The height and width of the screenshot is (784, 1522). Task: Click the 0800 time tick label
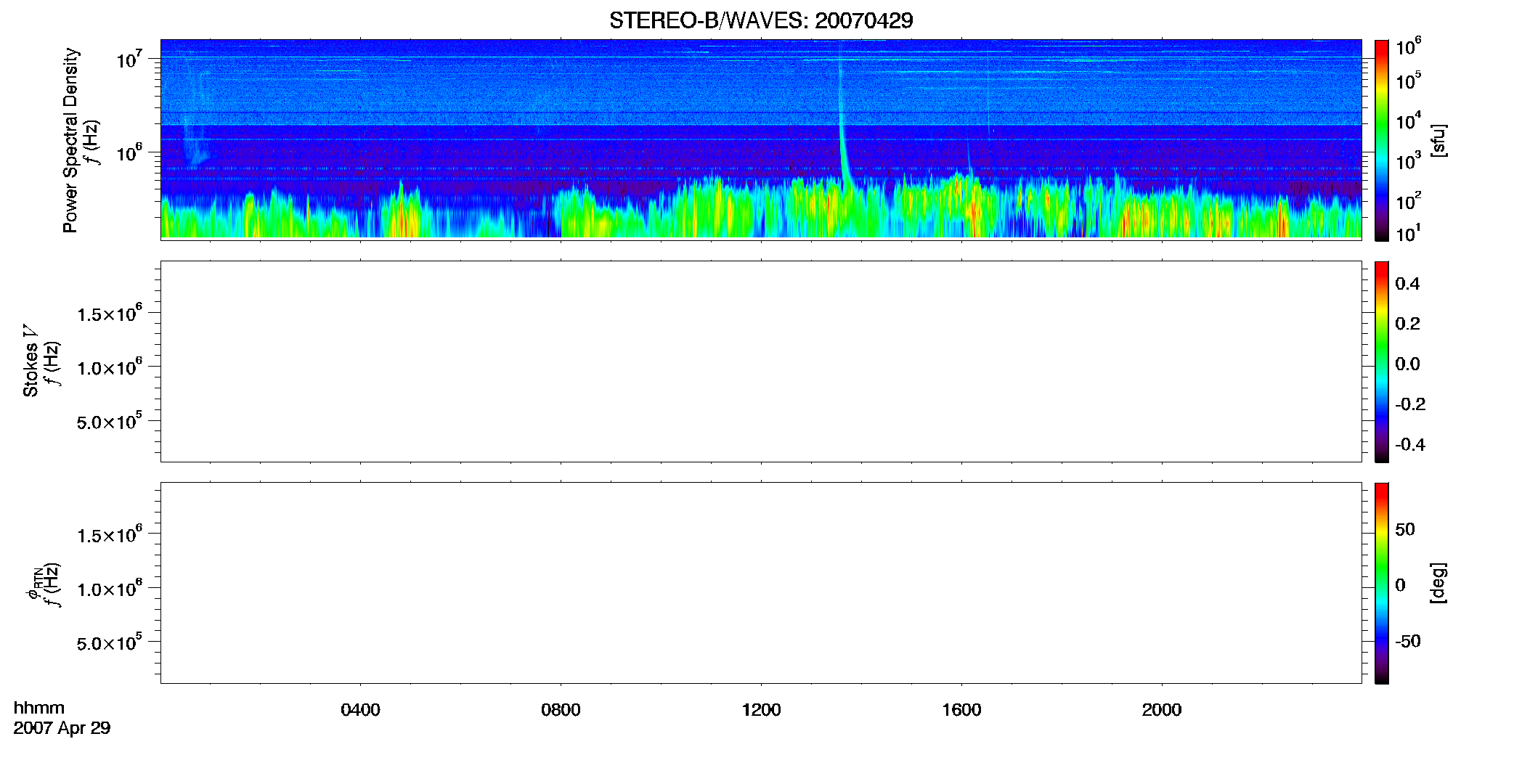click(x=561, y=709)
